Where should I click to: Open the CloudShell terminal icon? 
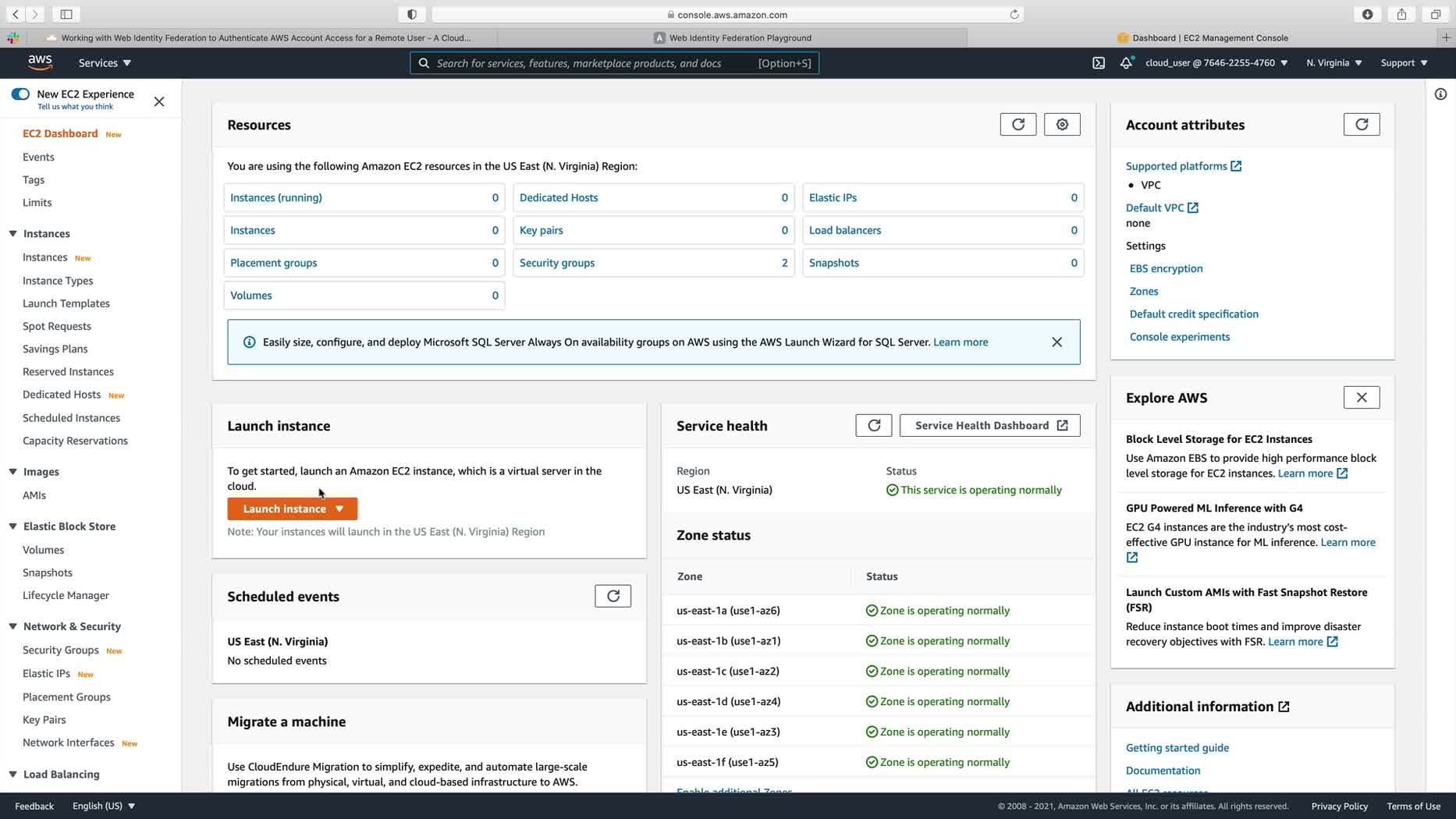tap(1099, 63)
